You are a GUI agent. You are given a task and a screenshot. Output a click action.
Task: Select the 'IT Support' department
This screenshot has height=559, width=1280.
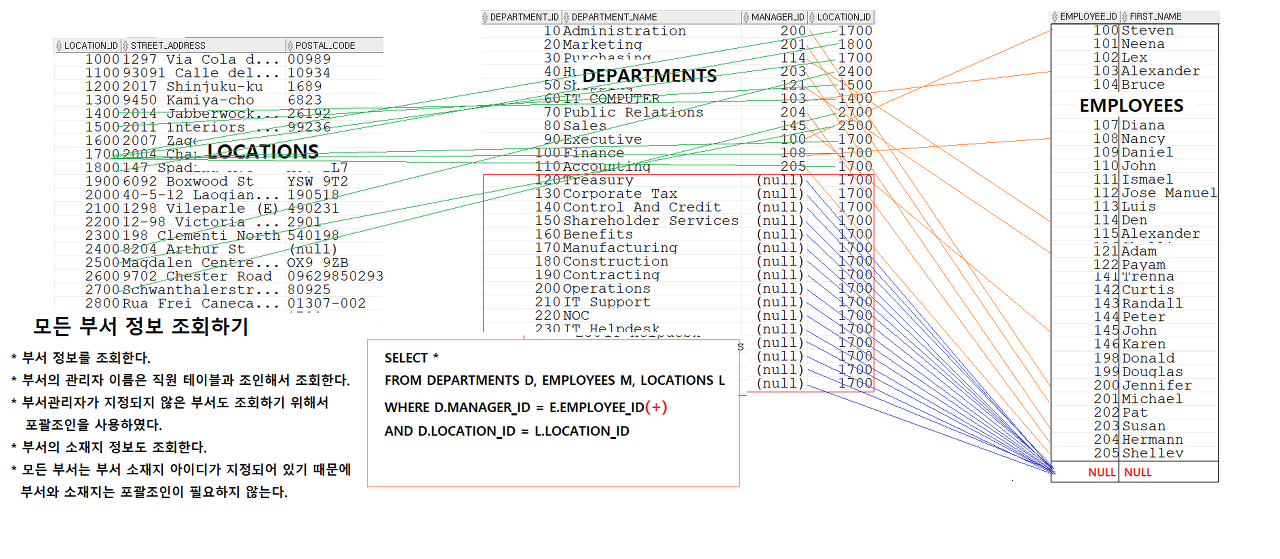click(607, 302)
